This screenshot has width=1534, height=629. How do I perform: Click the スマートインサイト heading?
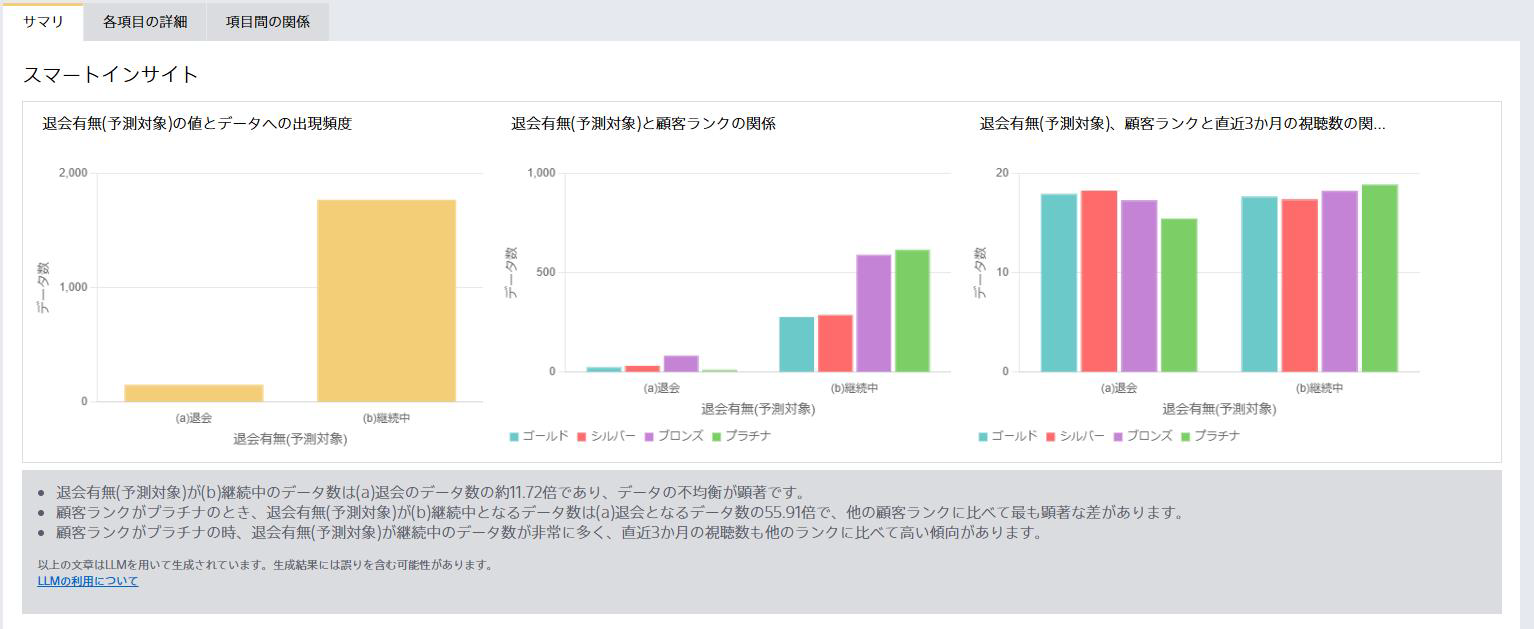point(112,74)
